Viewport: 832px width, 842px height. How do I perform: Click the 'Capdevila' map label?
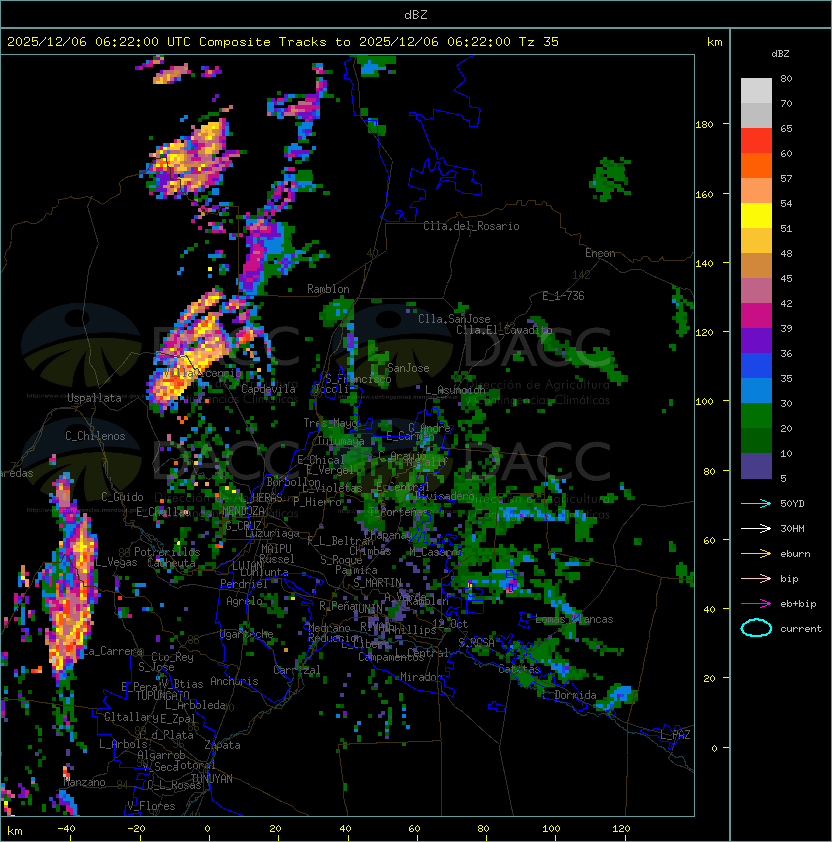click(x=269, y=389)
